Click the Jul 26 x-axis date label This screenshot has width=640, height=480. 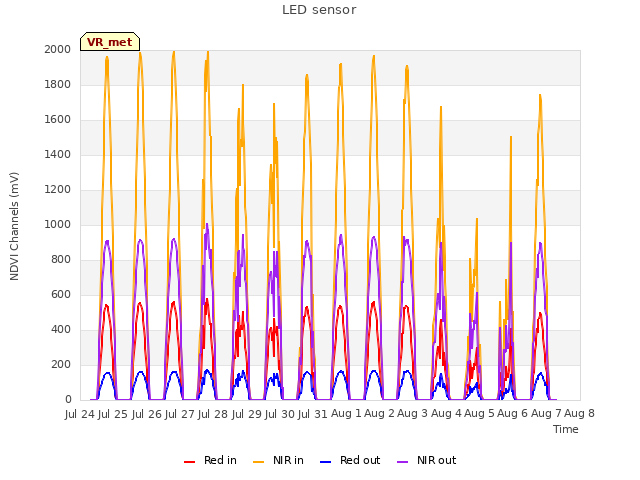pos(146,414)
